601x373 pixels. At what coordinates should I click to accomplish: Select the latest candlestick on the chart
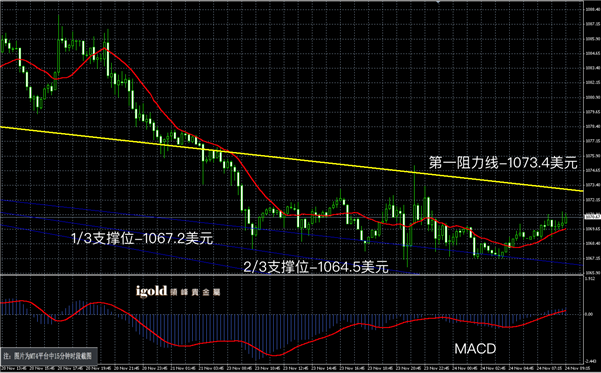[566, 219]
